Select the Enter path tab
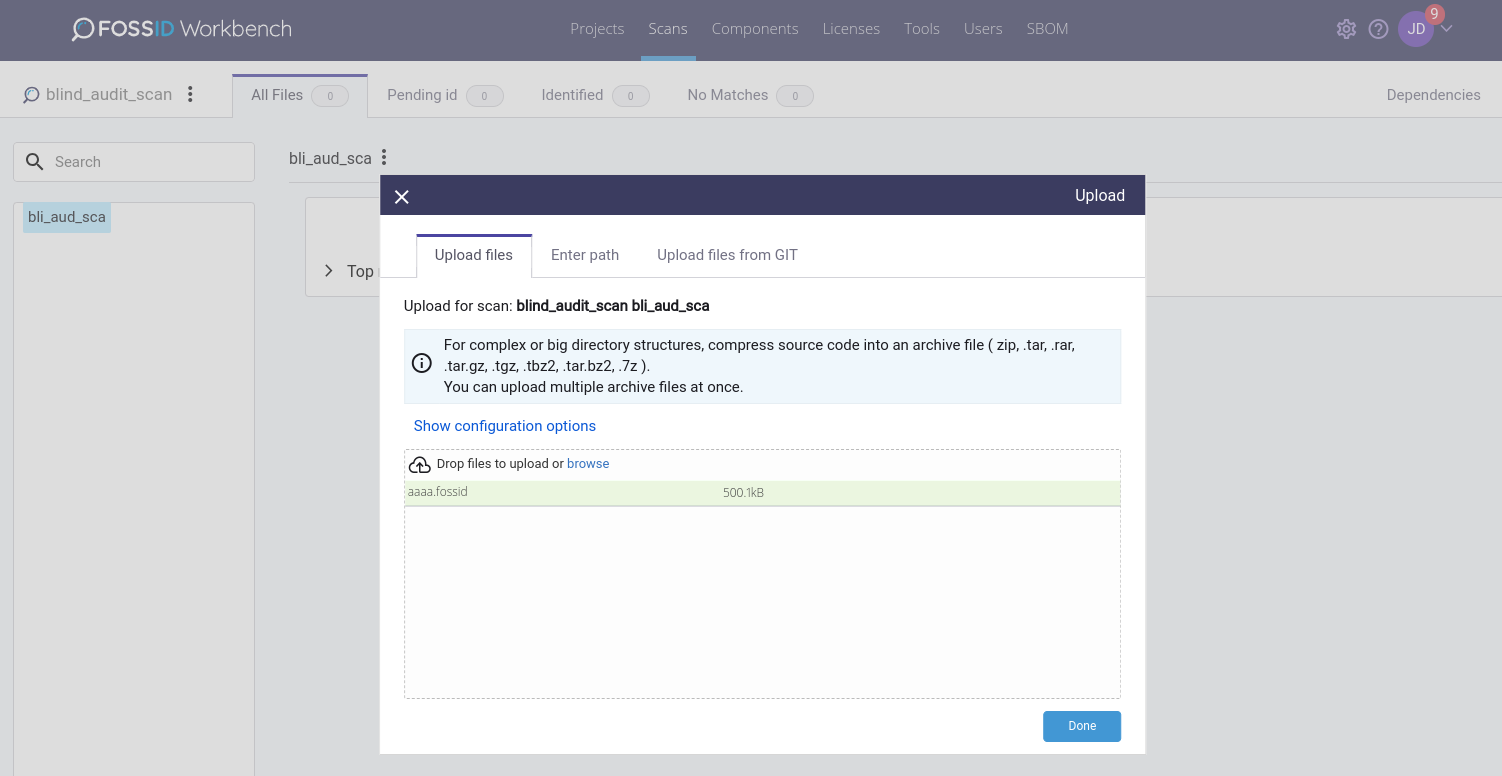 (585, 255)
